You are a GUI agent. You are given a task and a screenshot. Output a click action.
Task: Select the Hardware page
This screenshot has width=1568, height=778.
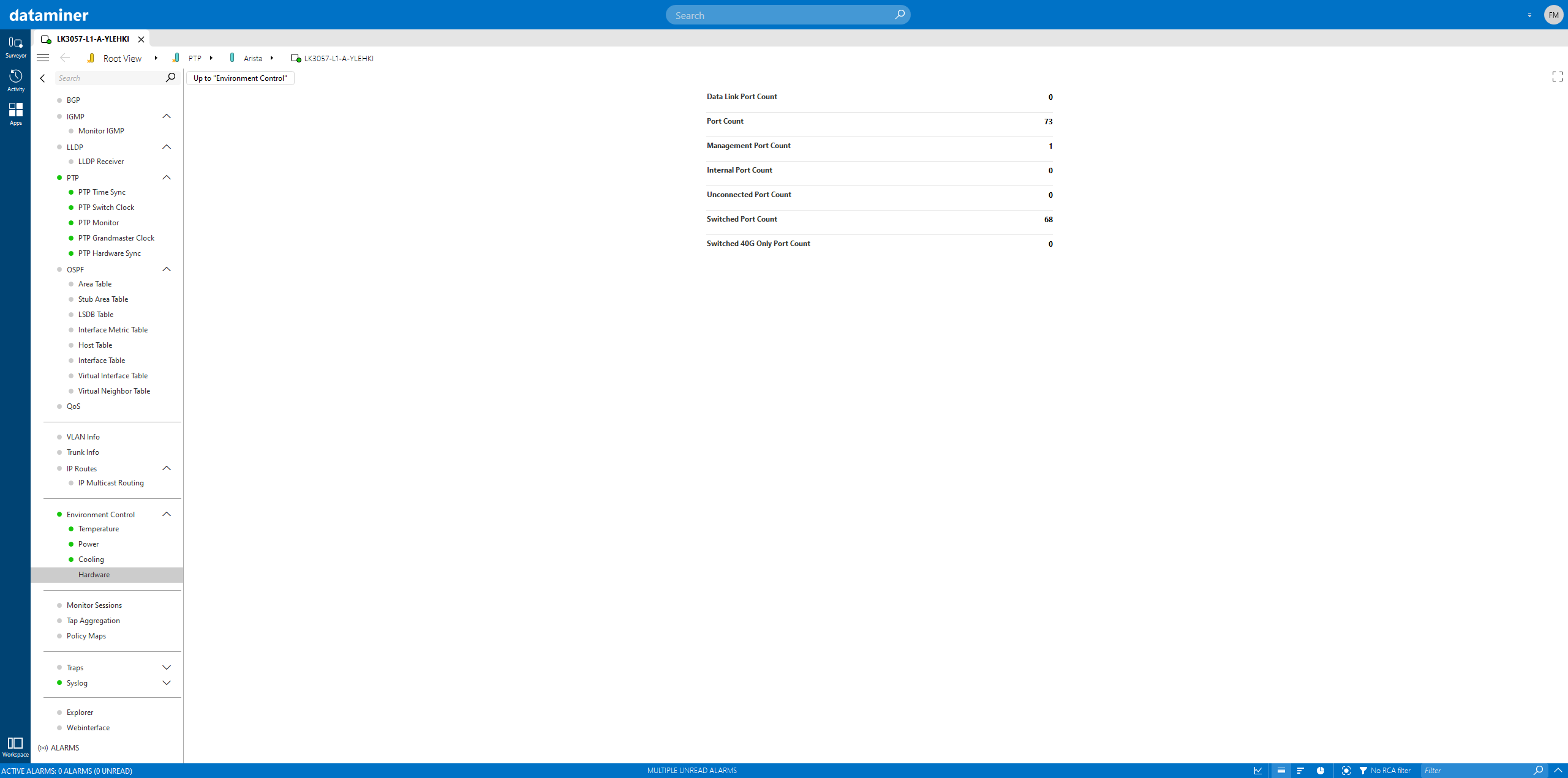click(x=107, y=575)
